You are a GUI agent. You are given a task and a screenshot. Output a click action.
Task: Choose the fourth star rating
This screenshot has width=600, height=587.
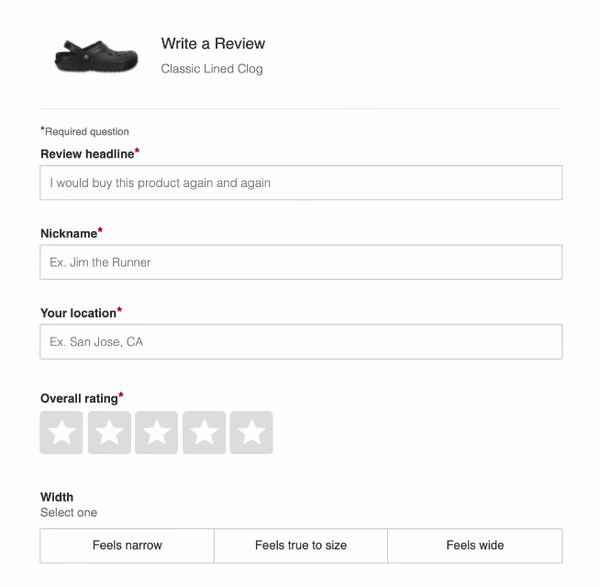pos(204,433)
